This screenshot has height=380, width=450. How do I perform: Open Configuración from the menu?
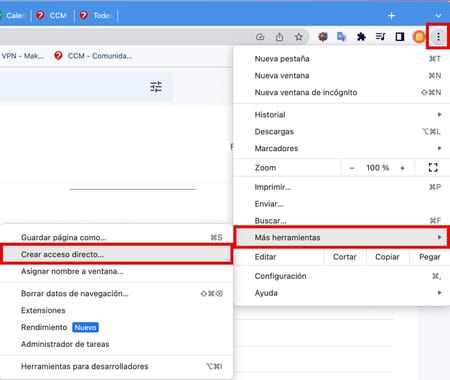tap(342, 276)
